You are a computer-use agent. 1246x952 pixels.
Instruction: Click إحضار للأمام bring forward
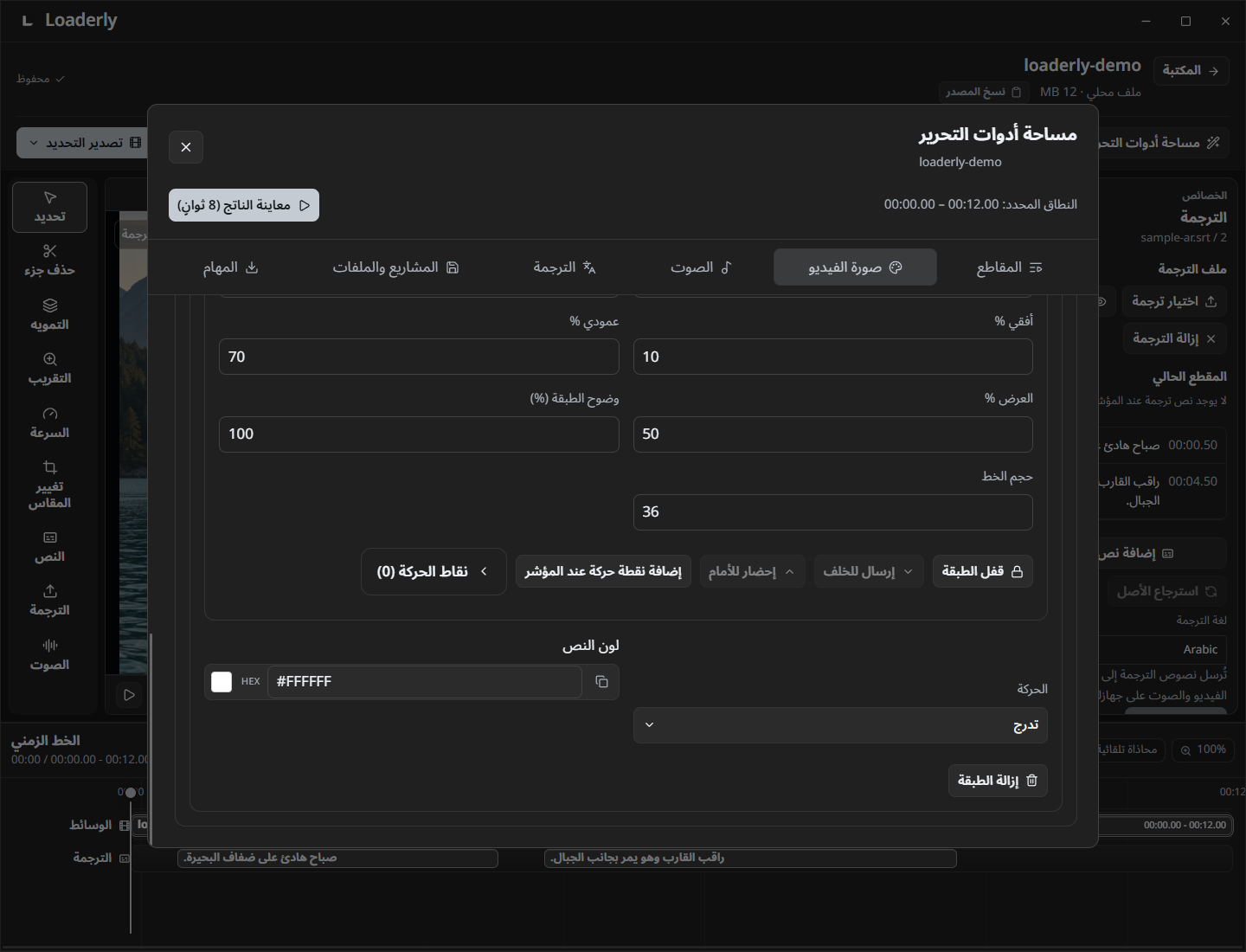pos(751,571)
